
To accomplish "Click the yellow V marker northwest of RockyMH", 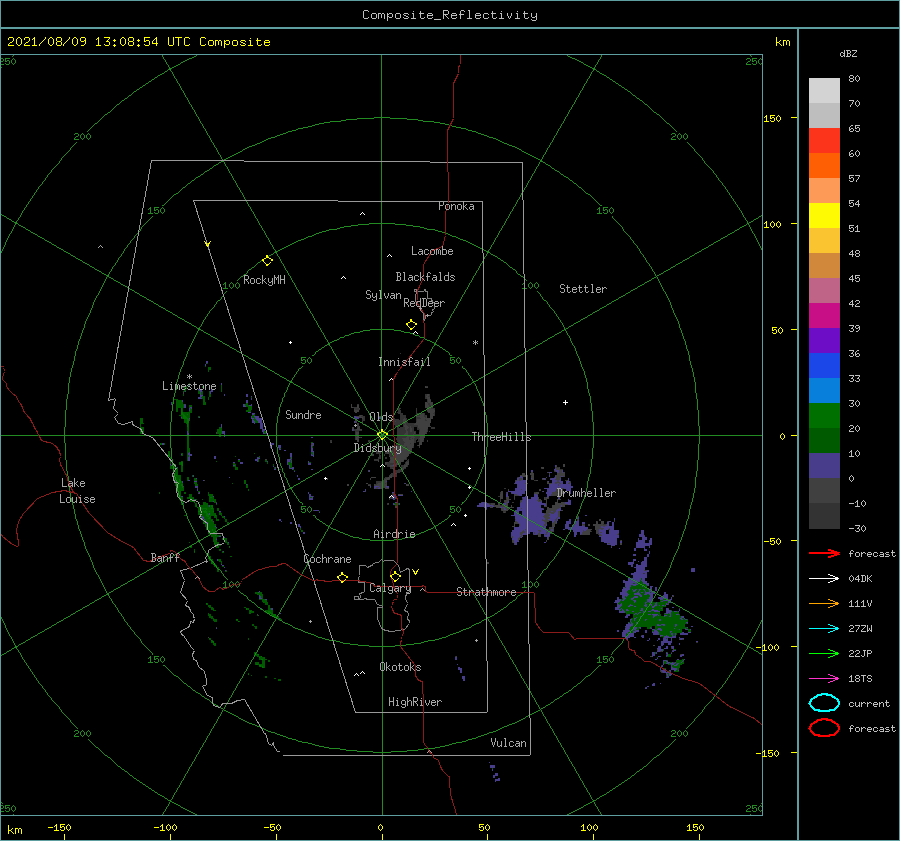I will pyautogui.click(x=208, y=244).
